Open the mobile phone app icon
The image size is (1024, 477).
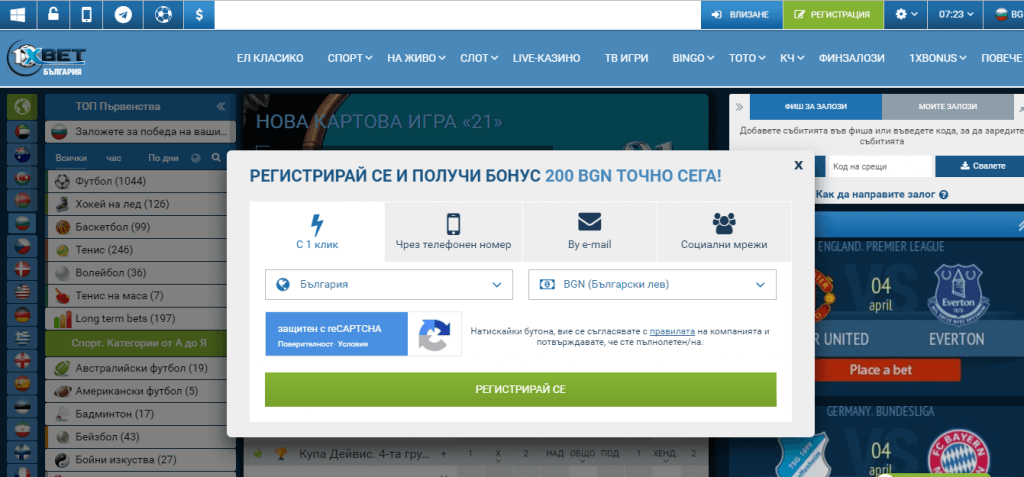(x=87, y=15)
